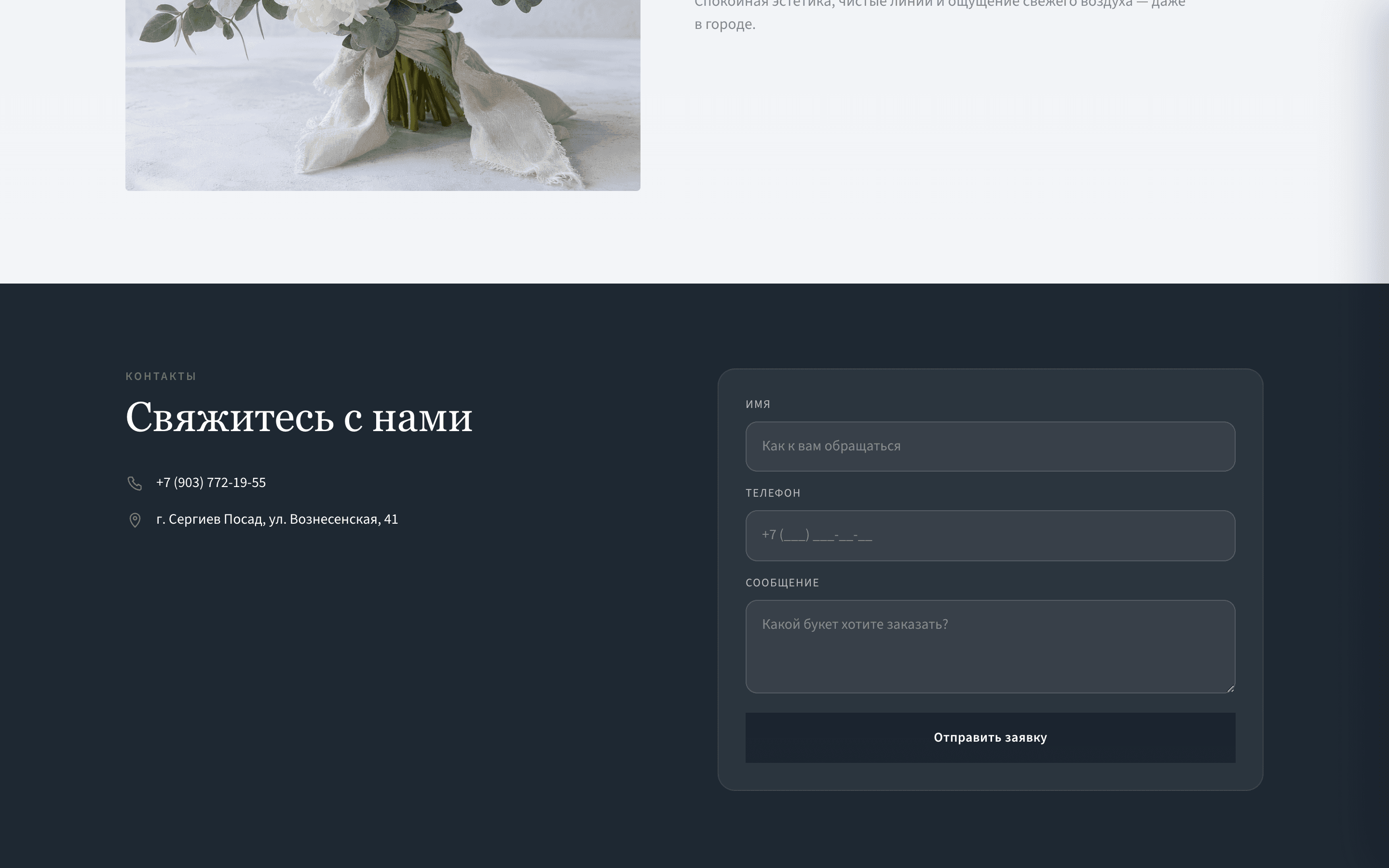Click the bouquet photo
Viewport: 1389px width, 868px height.
coord(383,95)
